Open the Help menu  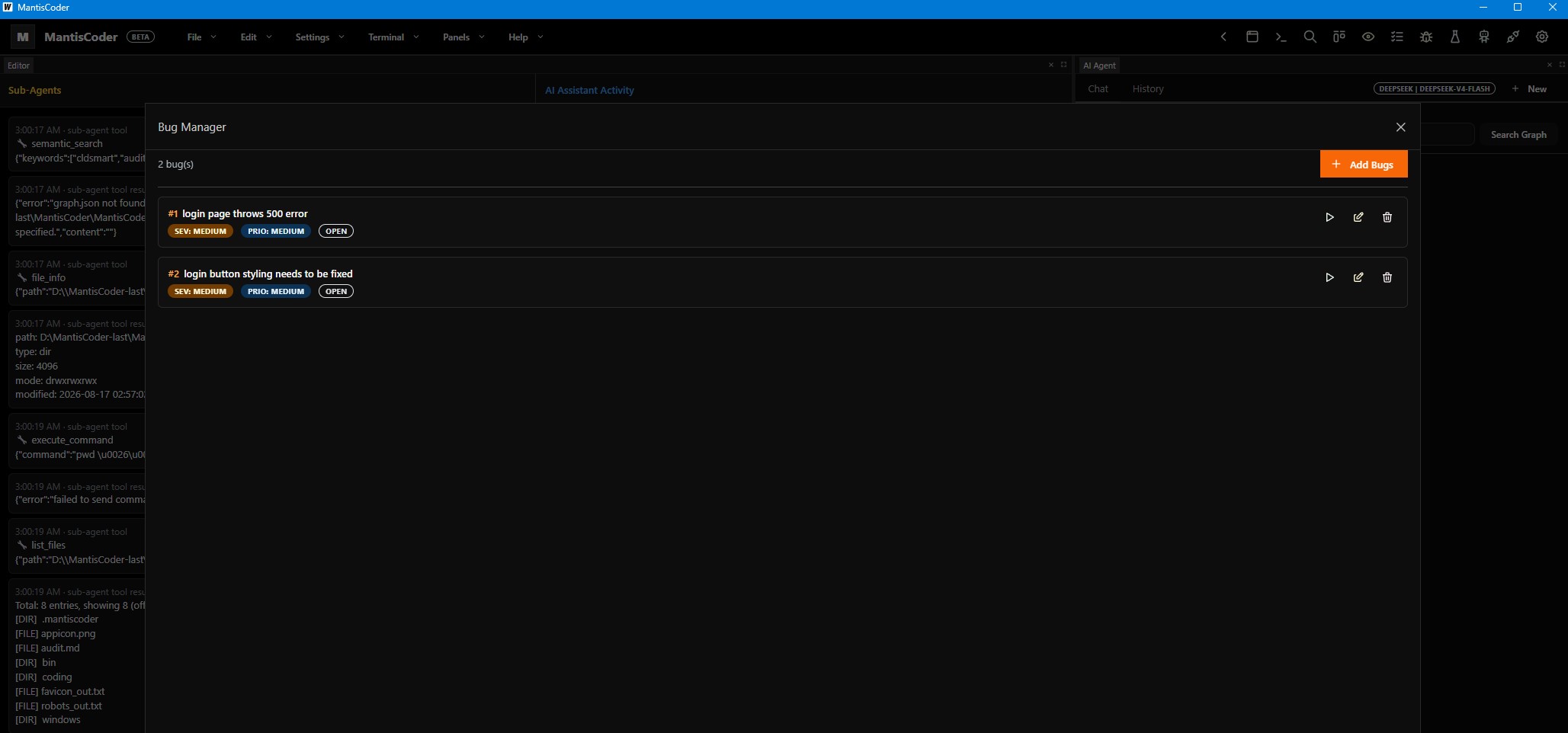[x=525, y=37]
